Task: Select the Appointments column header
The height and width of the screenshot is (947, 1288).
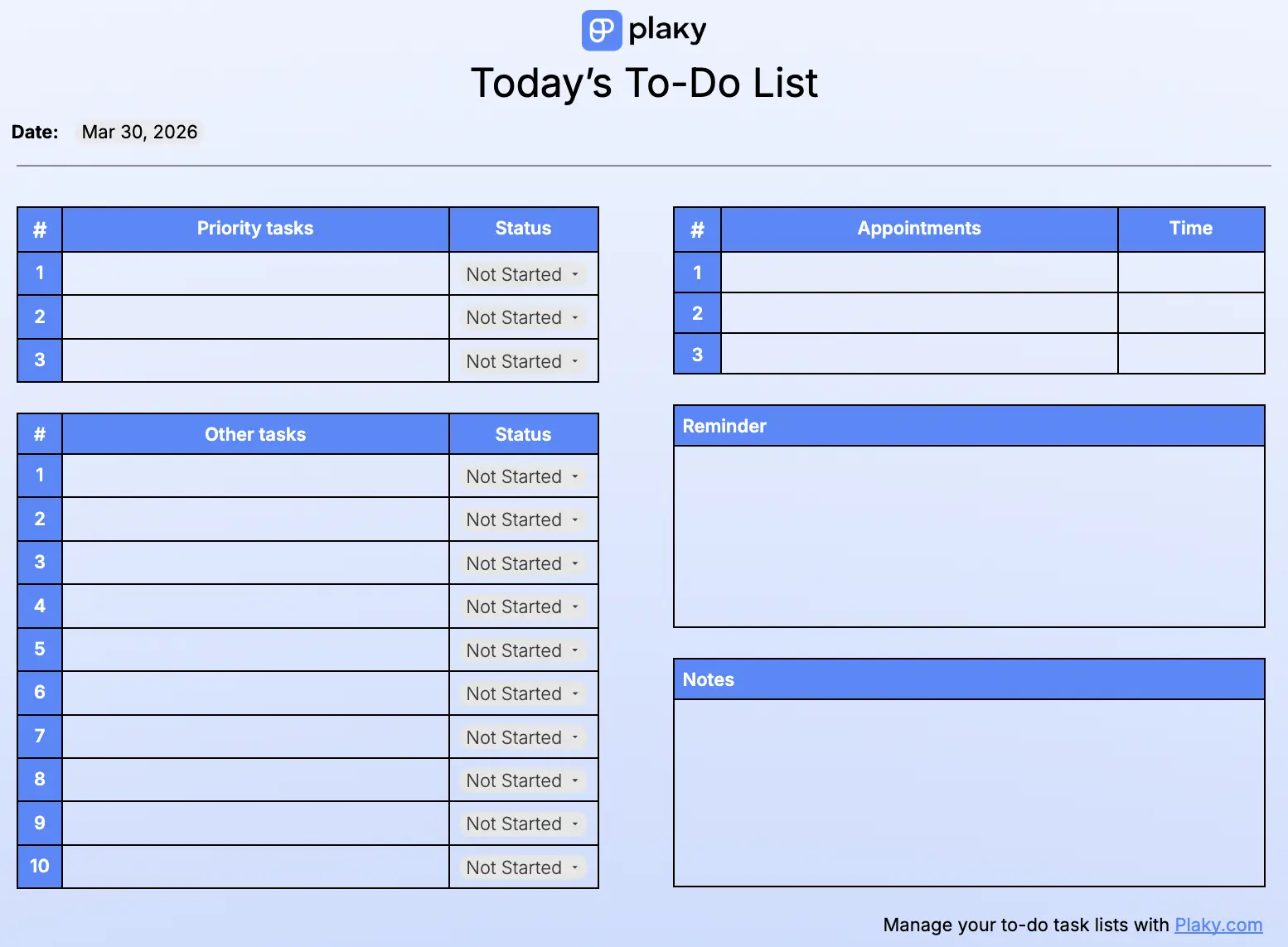Action: coord(918,229)
